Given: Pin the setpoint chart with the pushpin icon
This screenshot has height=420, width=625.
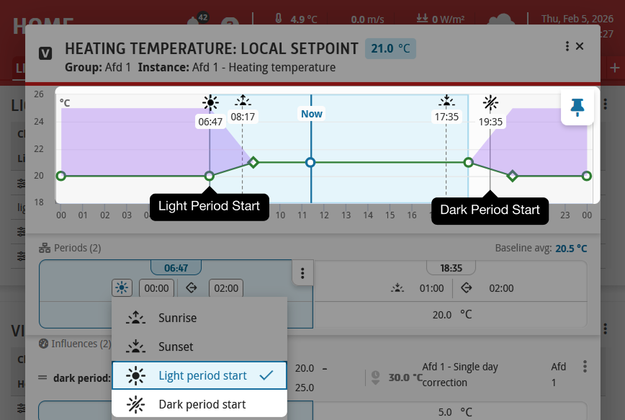Looking at the screenshot, I should [x=577, y=107].
